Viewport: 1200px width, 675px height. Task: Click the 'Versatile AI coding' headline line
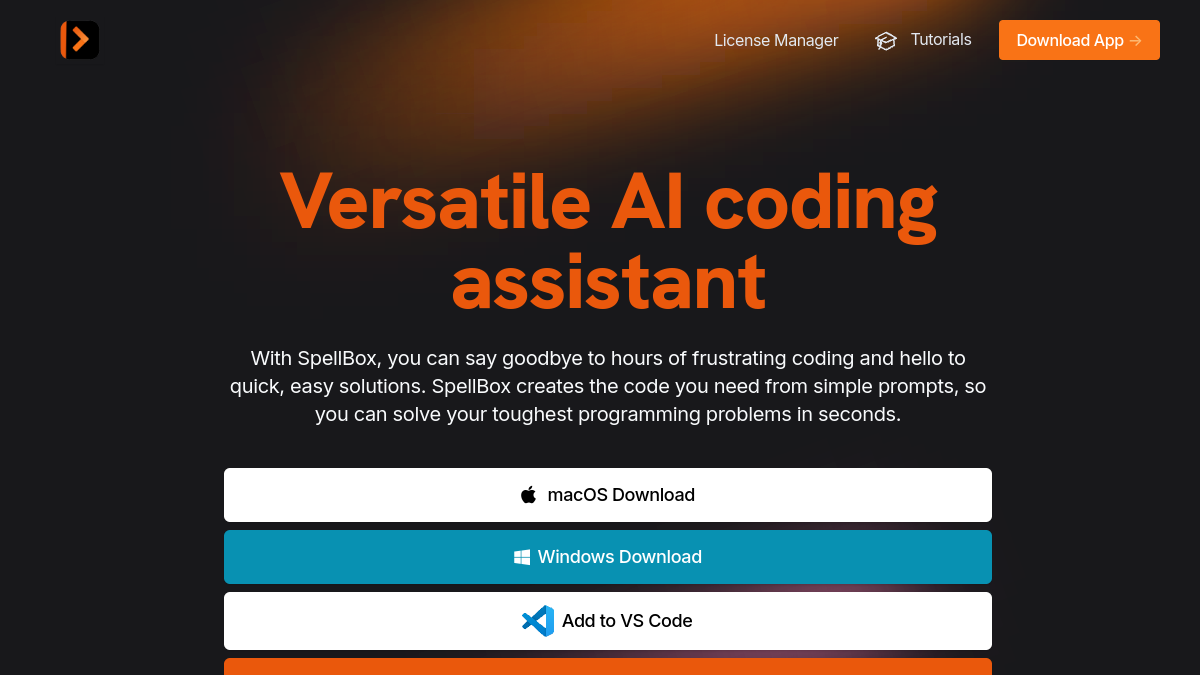click(608, 200)
